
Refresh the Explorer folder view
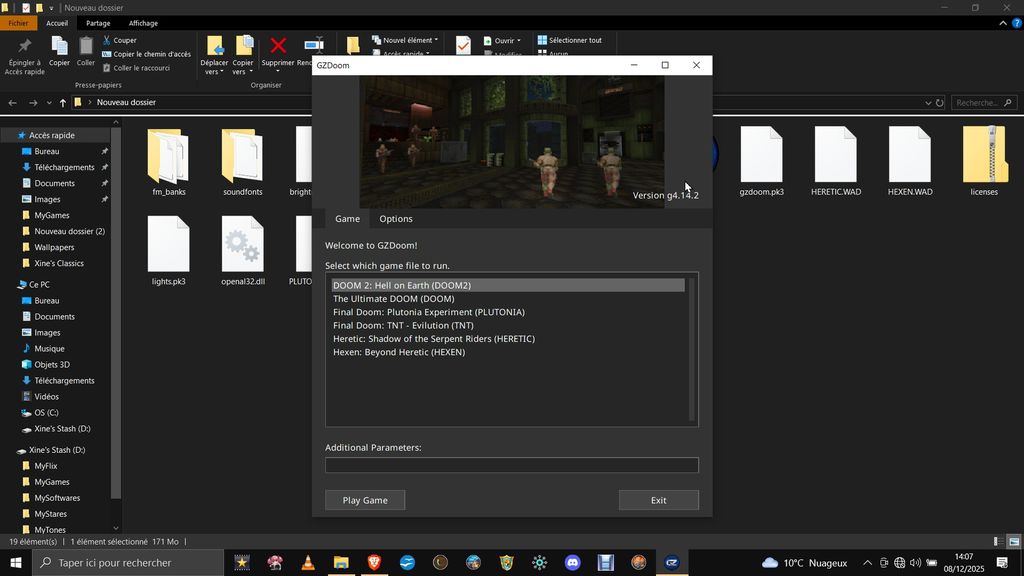pyautogui.click(x=940, y=103)
